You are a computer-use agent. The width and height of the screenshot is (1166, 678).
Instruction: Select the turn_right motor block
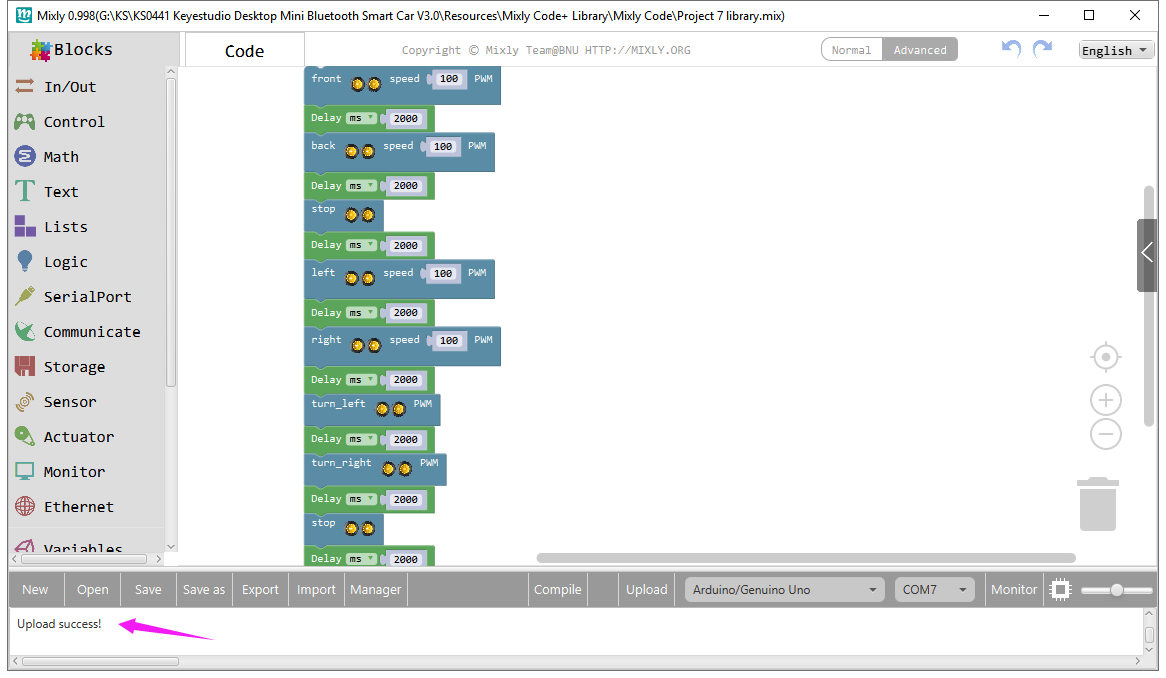tap(375, 469)
